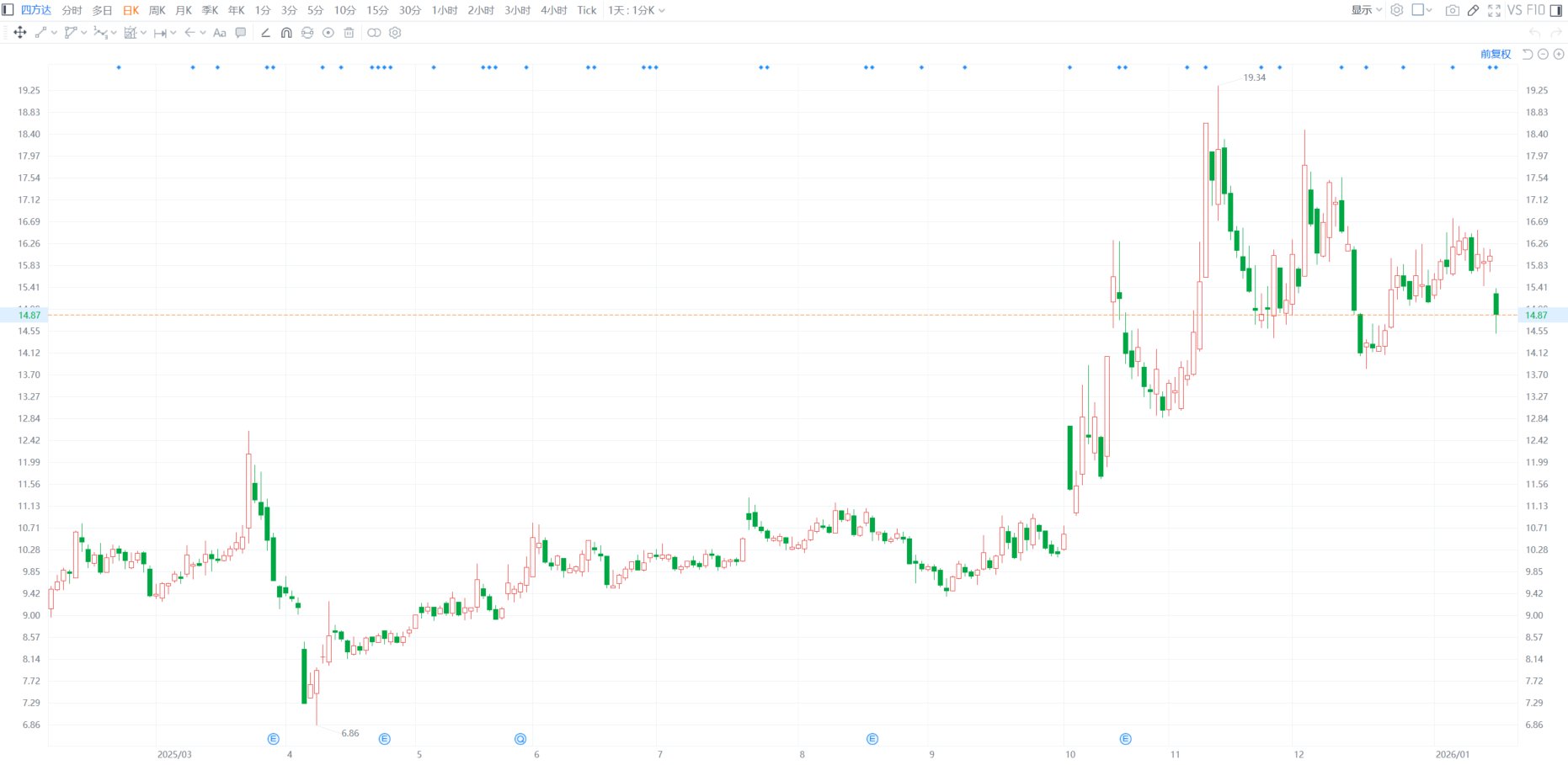This screenshot has height=765, width=1568.
Task: Switch to the 月K monthly tab
Action: [184, 10]
